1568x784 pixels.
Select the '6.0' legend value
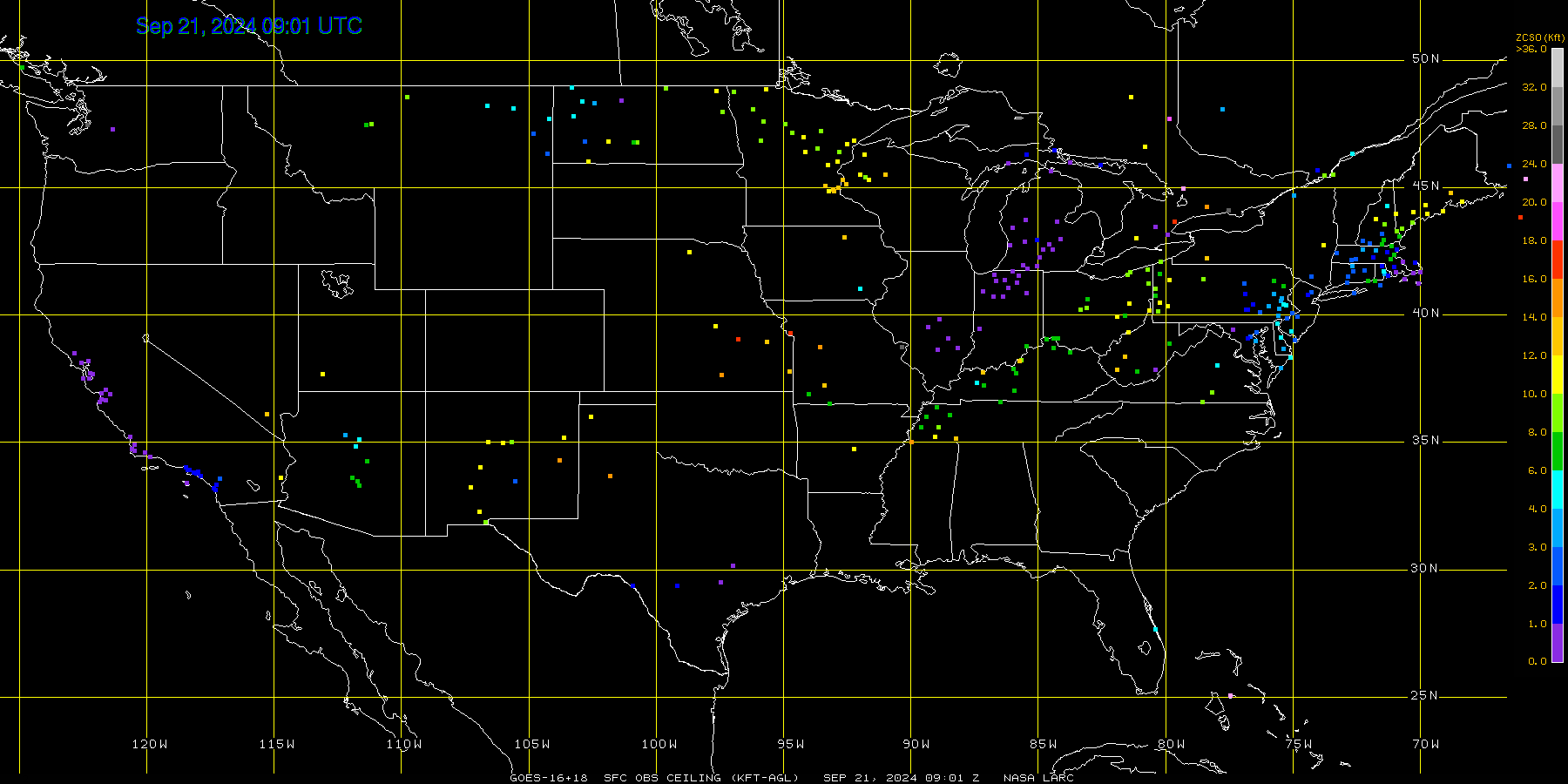[x=1538, y=470]
